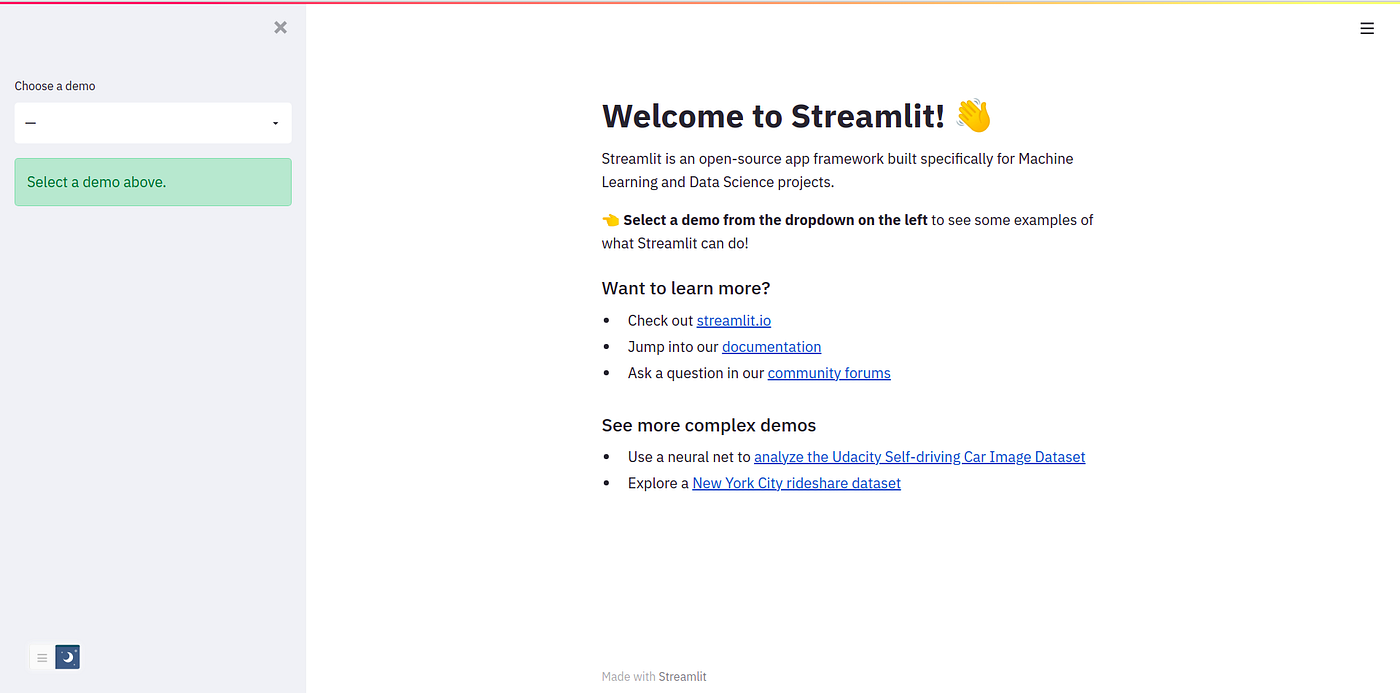Screen dimensions: 1400x693
Task: Click the "Want to learn more?" heading
Action: point(686,288)
